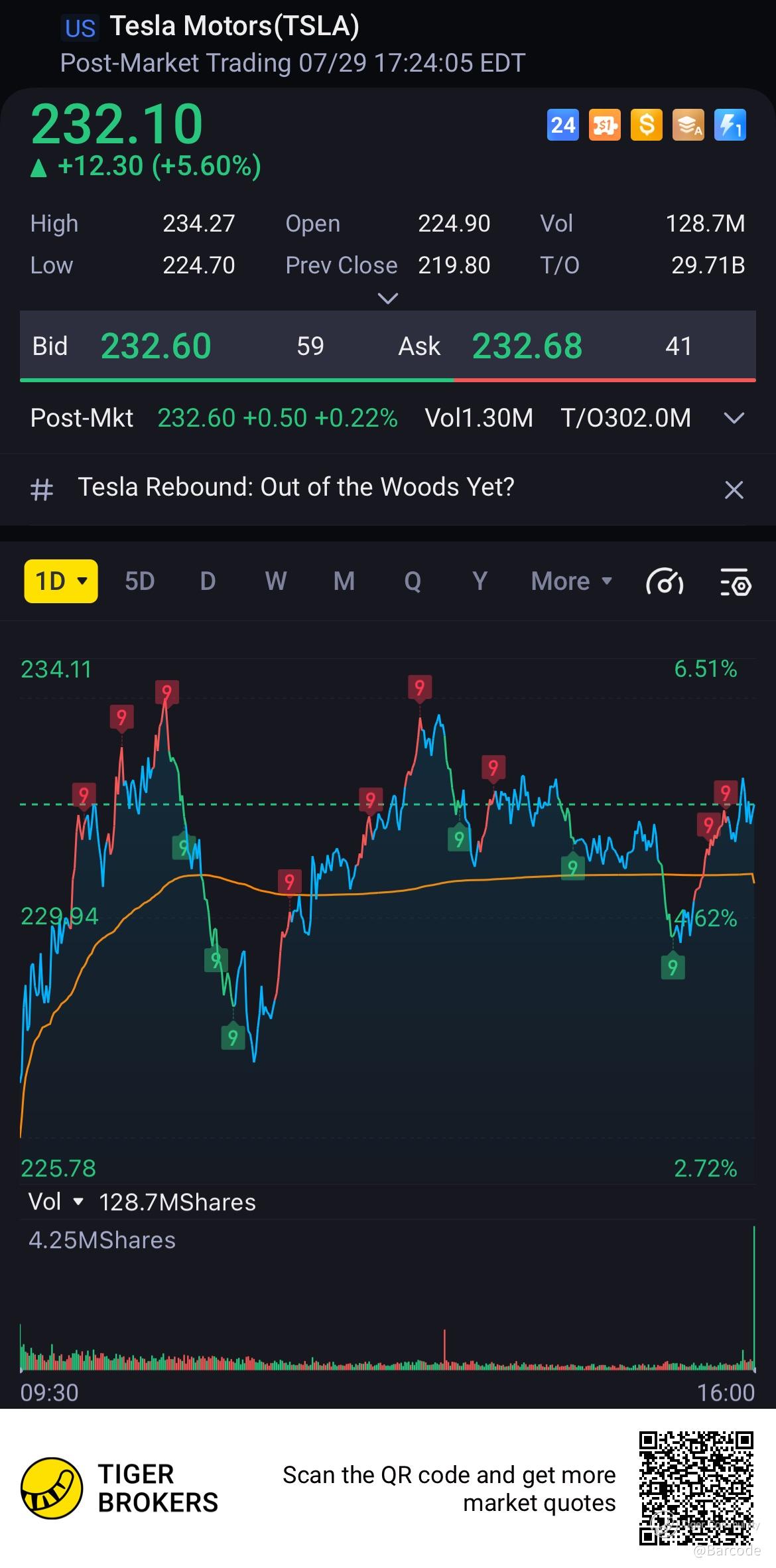Tap the 09:30 time axis label

pos(50,1392)
